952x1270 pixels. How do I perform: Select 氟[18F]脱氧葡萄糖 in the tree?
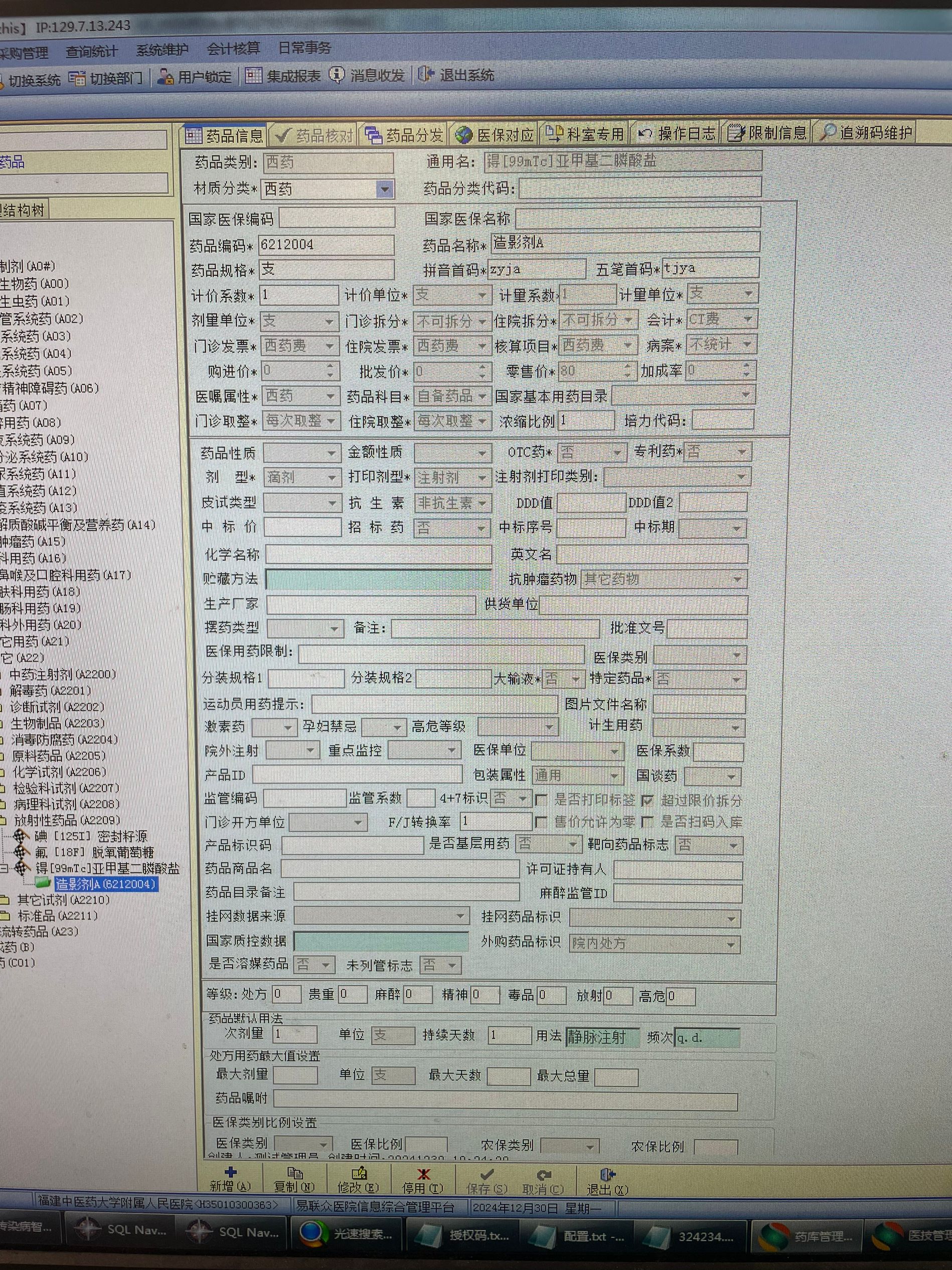click(94, 852)
